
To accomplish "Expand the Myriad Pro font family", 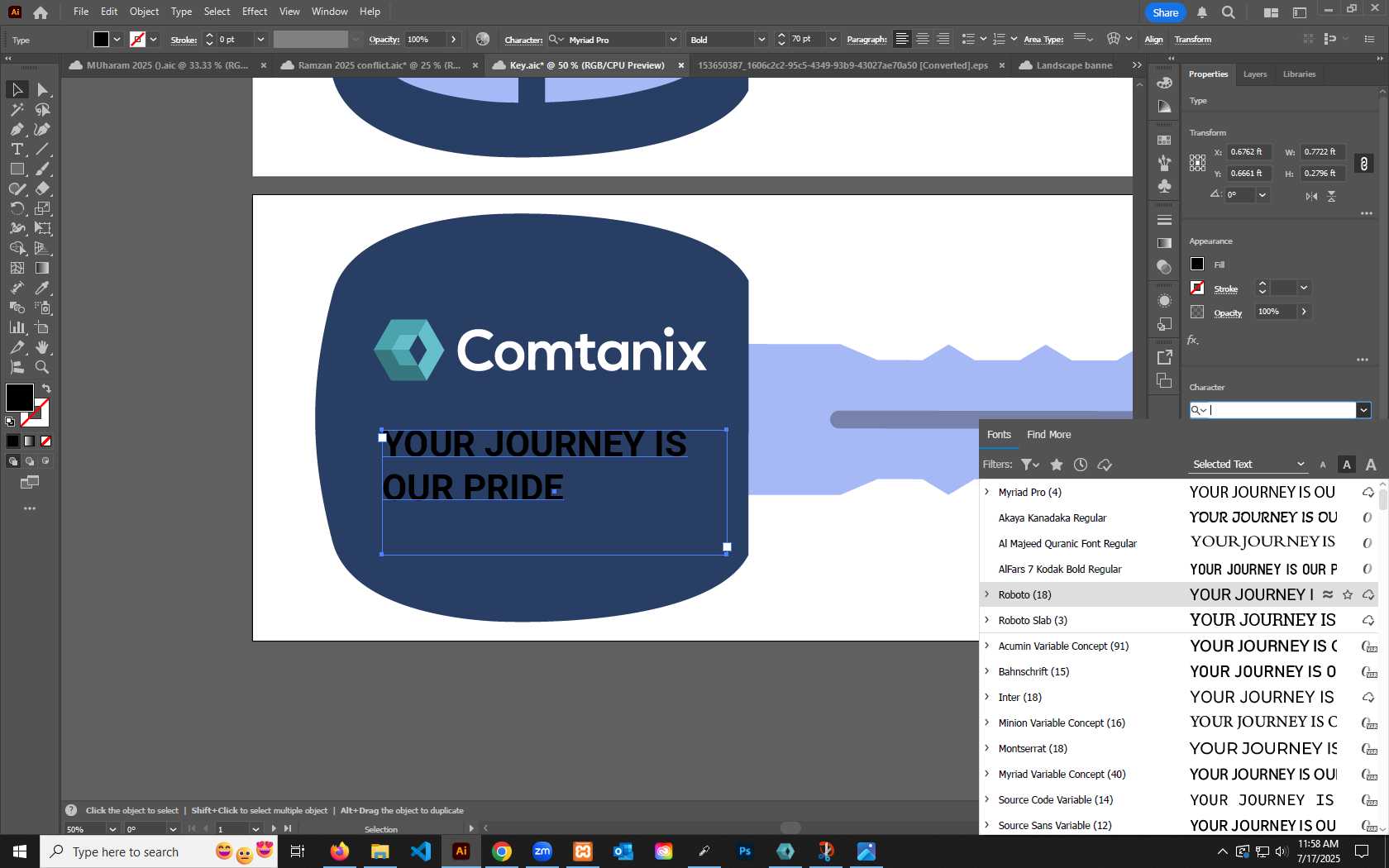I will [986, 492].
